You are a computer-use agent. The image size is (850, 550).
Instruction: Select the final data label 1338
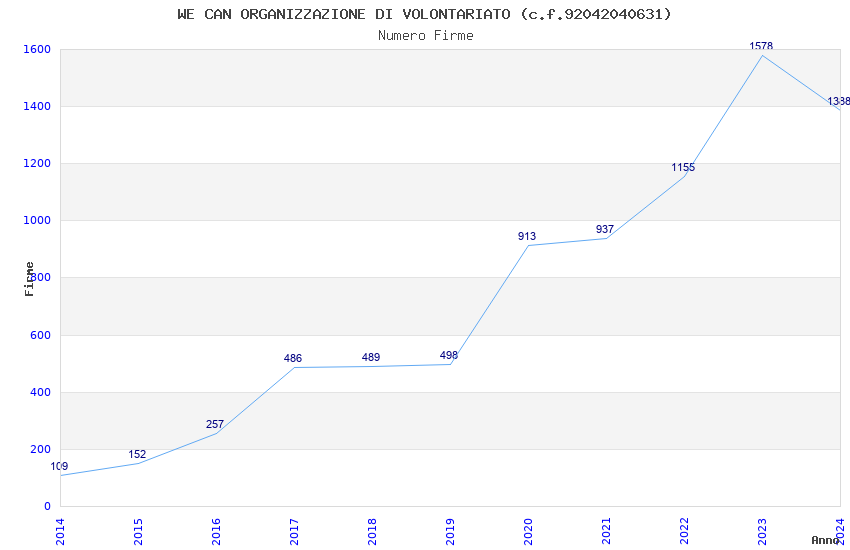pyautogui.click(x=838, y=101)
